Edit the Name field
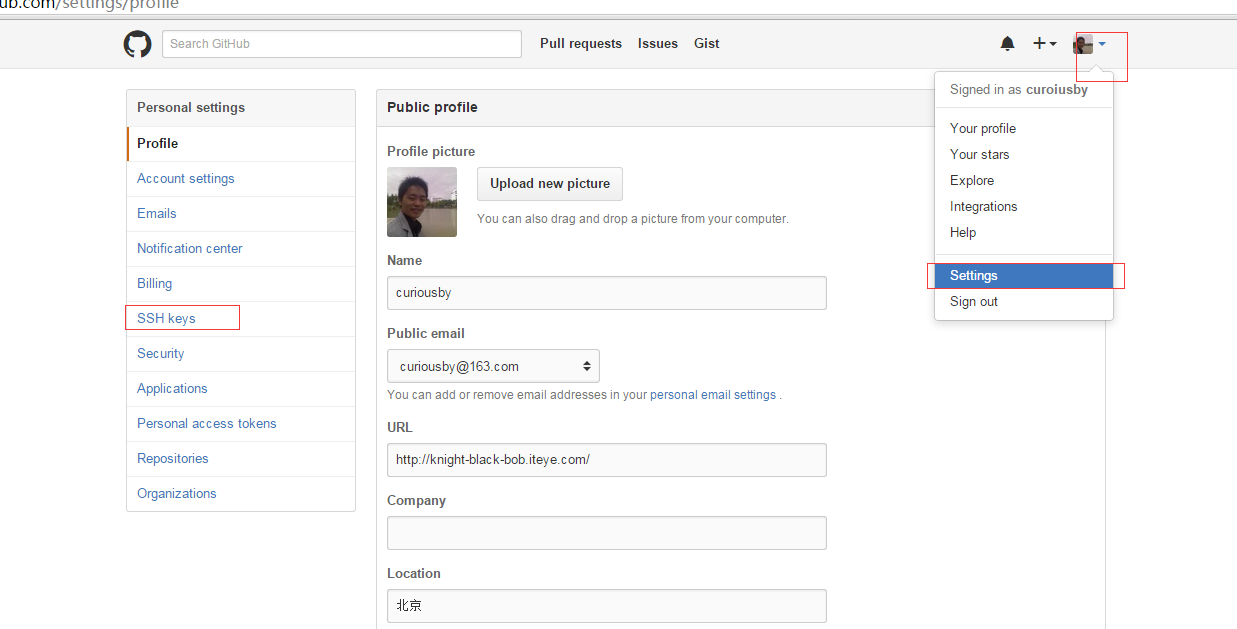This screenshot has width=1237, height=629. click(x=607, y=293)
